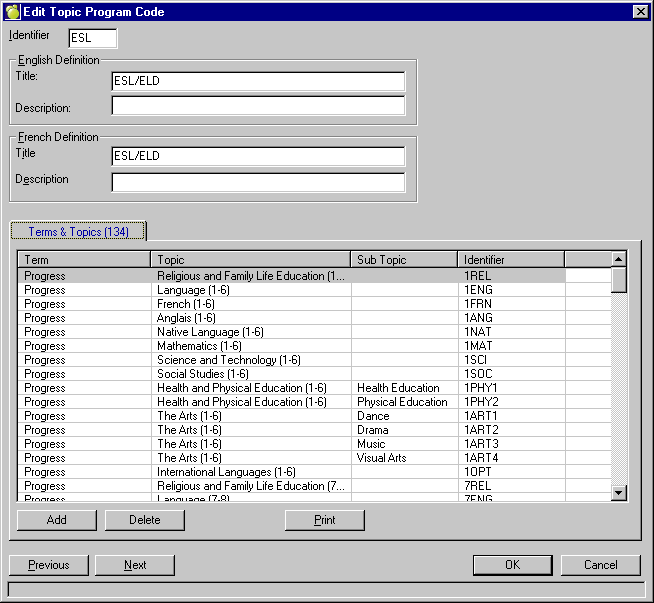Focus the French Description input box
This screenshot has width=654, height=603.
point(258,182)
